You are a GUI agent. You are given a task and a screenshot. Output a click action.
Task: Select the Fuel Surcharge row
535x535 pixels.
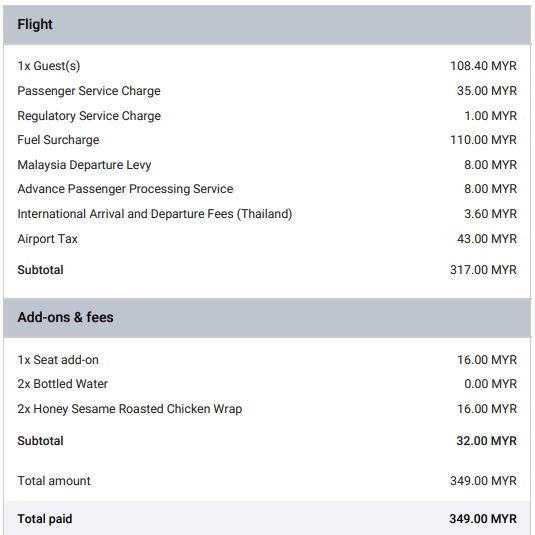(267, 140)
